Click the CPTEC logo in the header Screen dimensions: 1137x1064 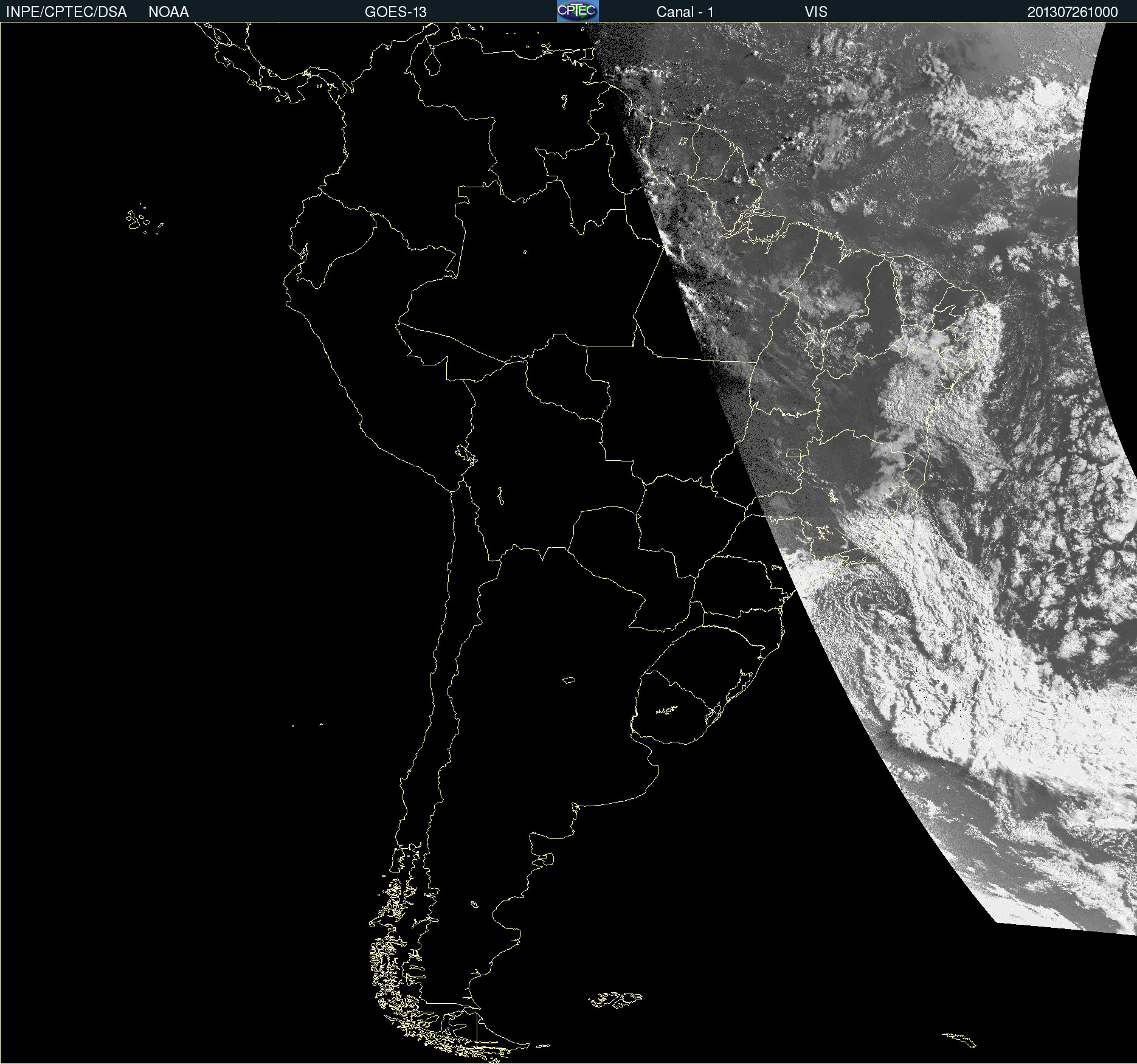(577, 11)
